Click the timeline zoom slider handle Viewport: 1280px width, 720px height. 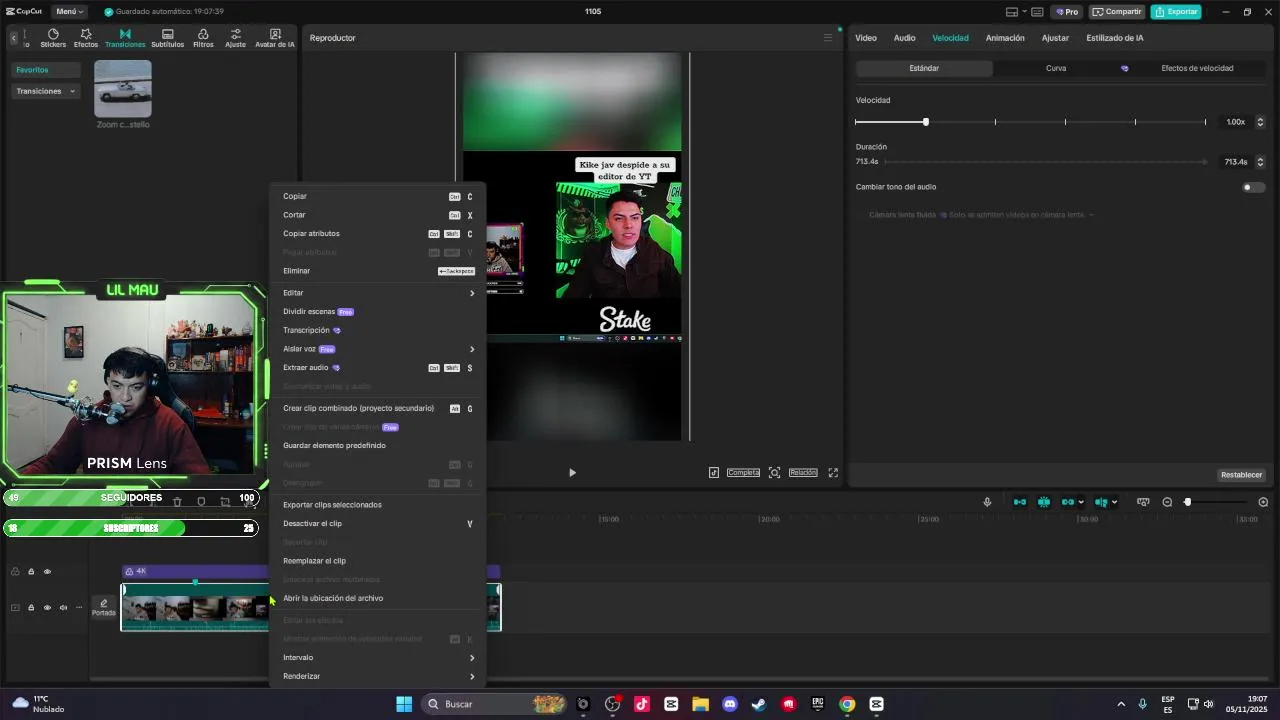1188,502
